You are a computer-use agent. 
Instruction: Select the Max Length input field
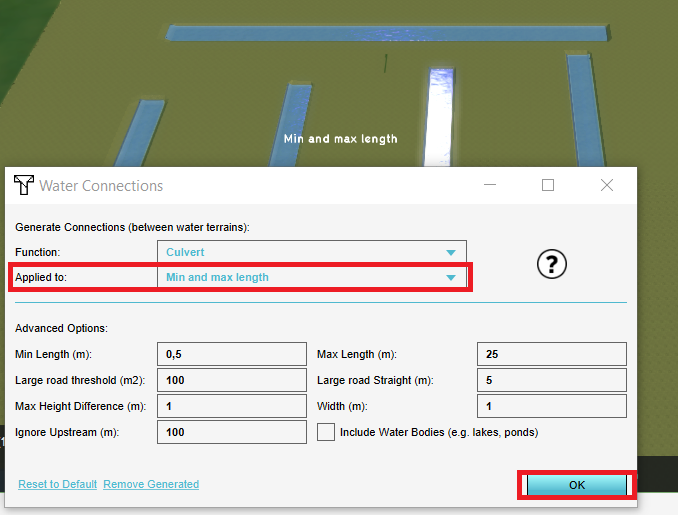tap(552, 354)
